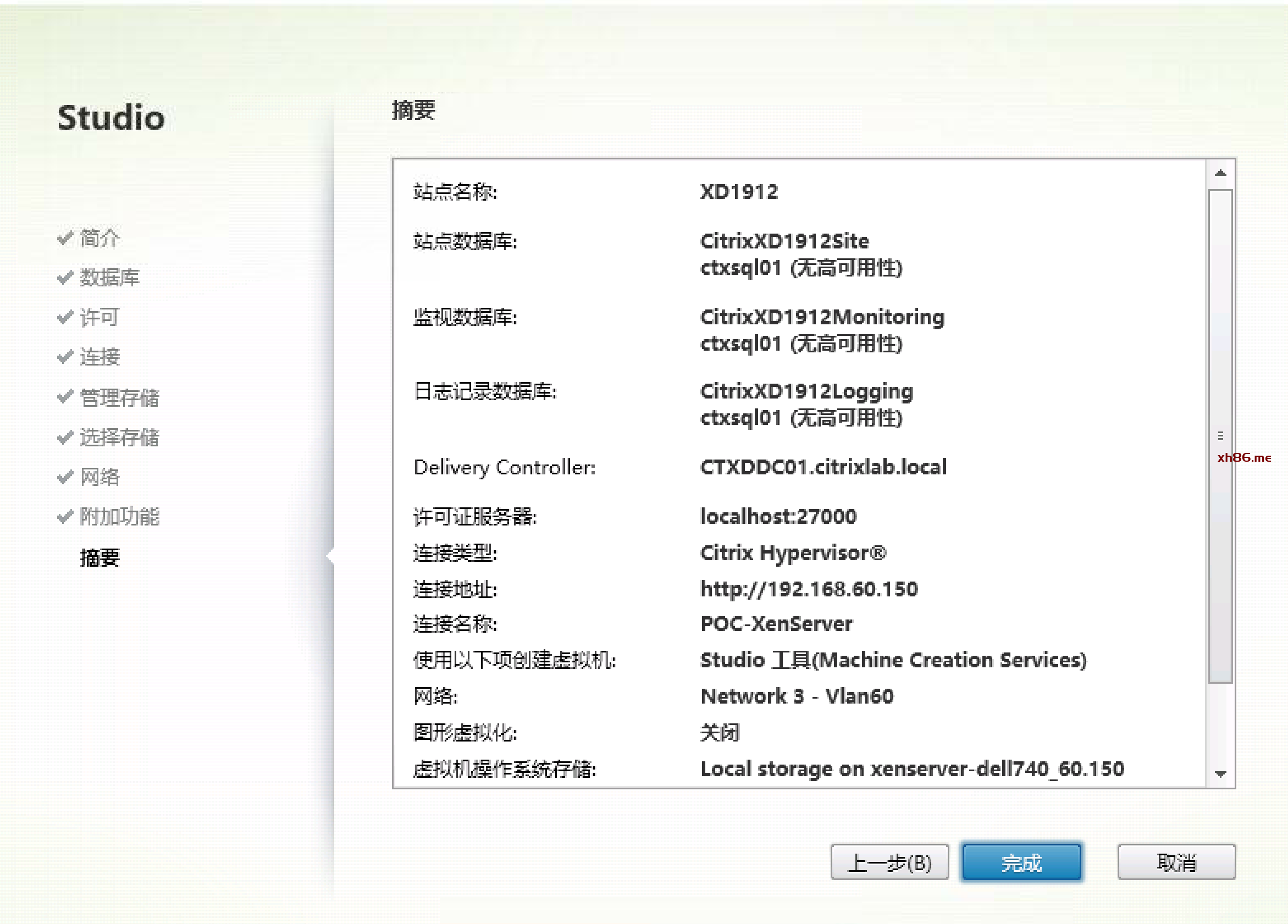The width and height of the screenshot is (1288, 924).
Task: Open the 简介 wizard step
Action: 99,238
